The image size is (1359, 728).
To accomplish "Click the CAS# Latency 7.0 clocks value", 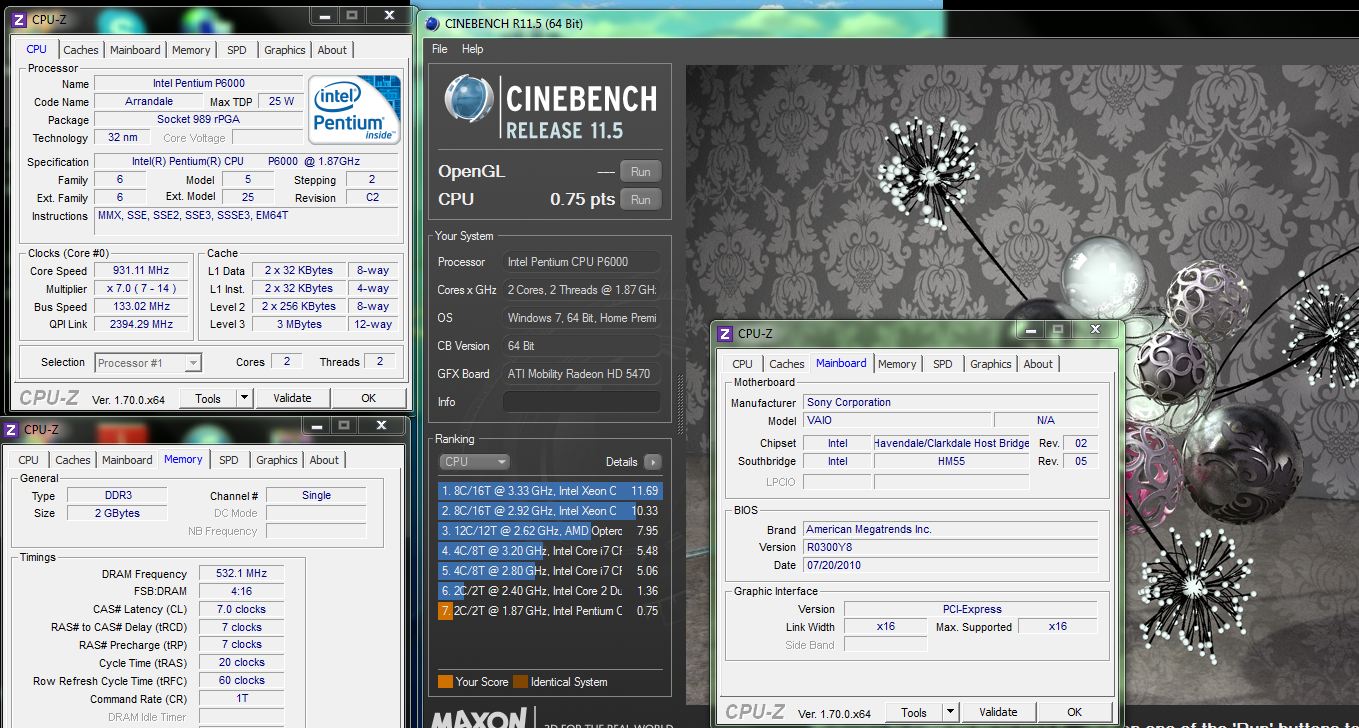I will (x=241, y=610).
